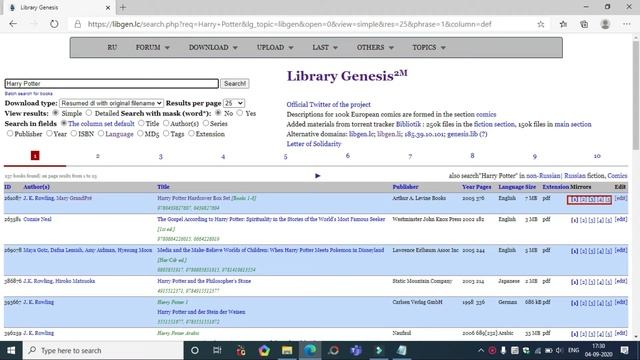Sort results by the Title column
This screenshot has height=360, width=640.
click(x=163, y=187)
